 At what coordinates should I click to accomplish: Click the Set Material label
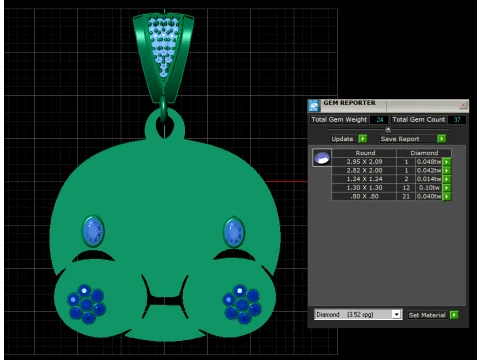click(427, 315)
